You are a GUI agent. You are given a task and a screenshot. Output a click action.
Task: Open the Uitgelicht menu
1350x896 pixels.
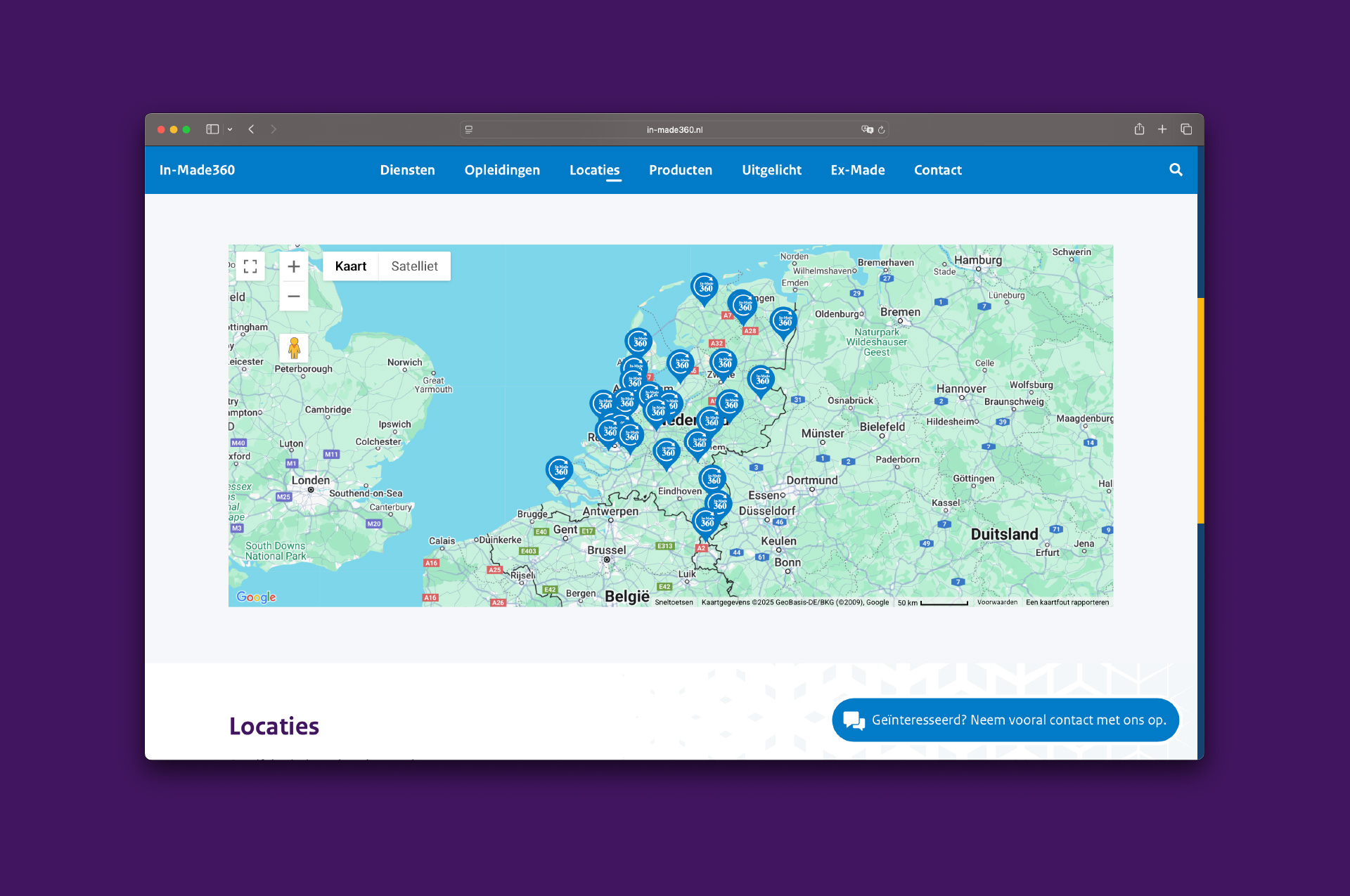click(771, 170)
